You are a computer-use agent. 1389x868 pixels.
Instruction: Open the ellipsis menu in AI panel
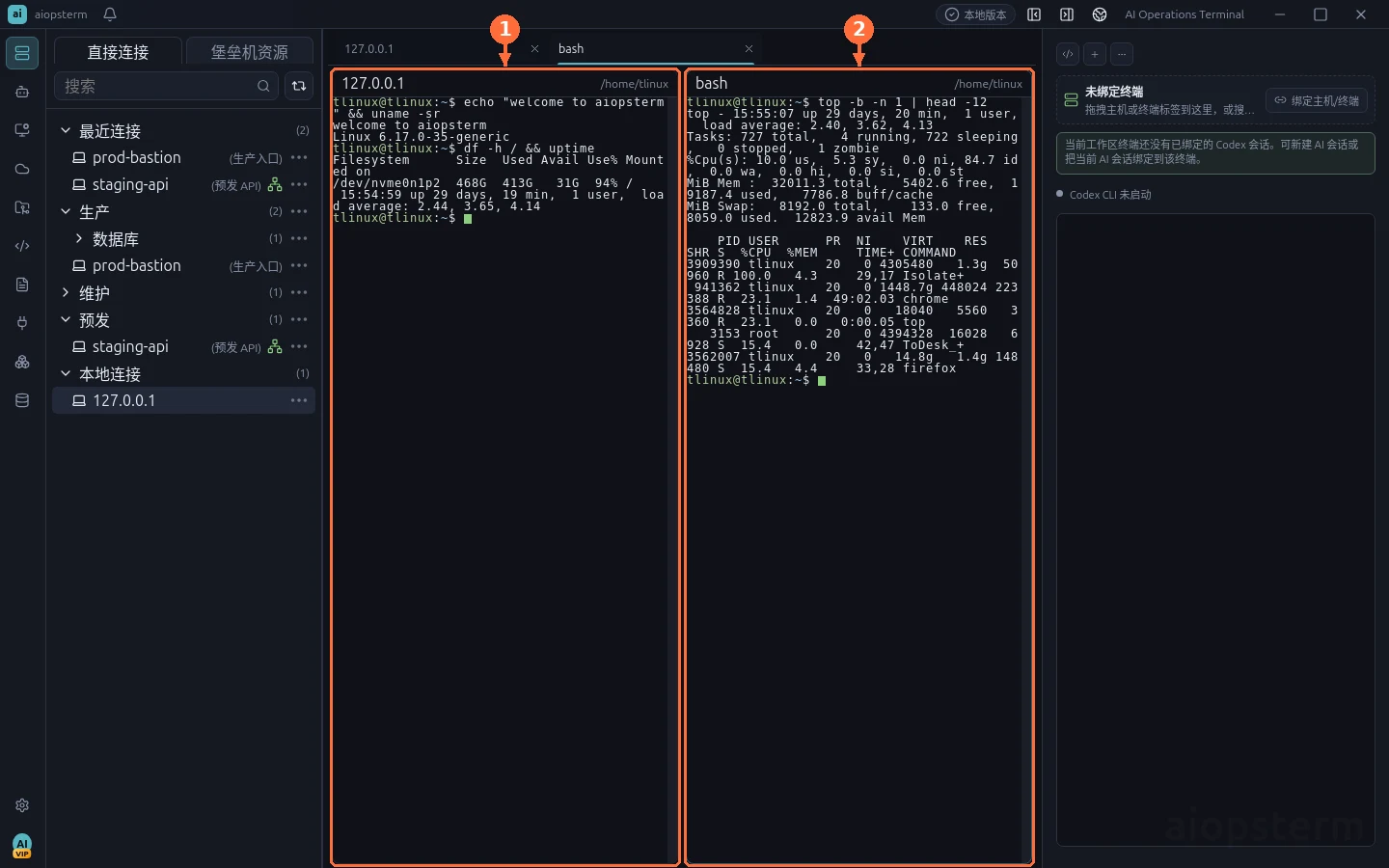[1122, 54]
